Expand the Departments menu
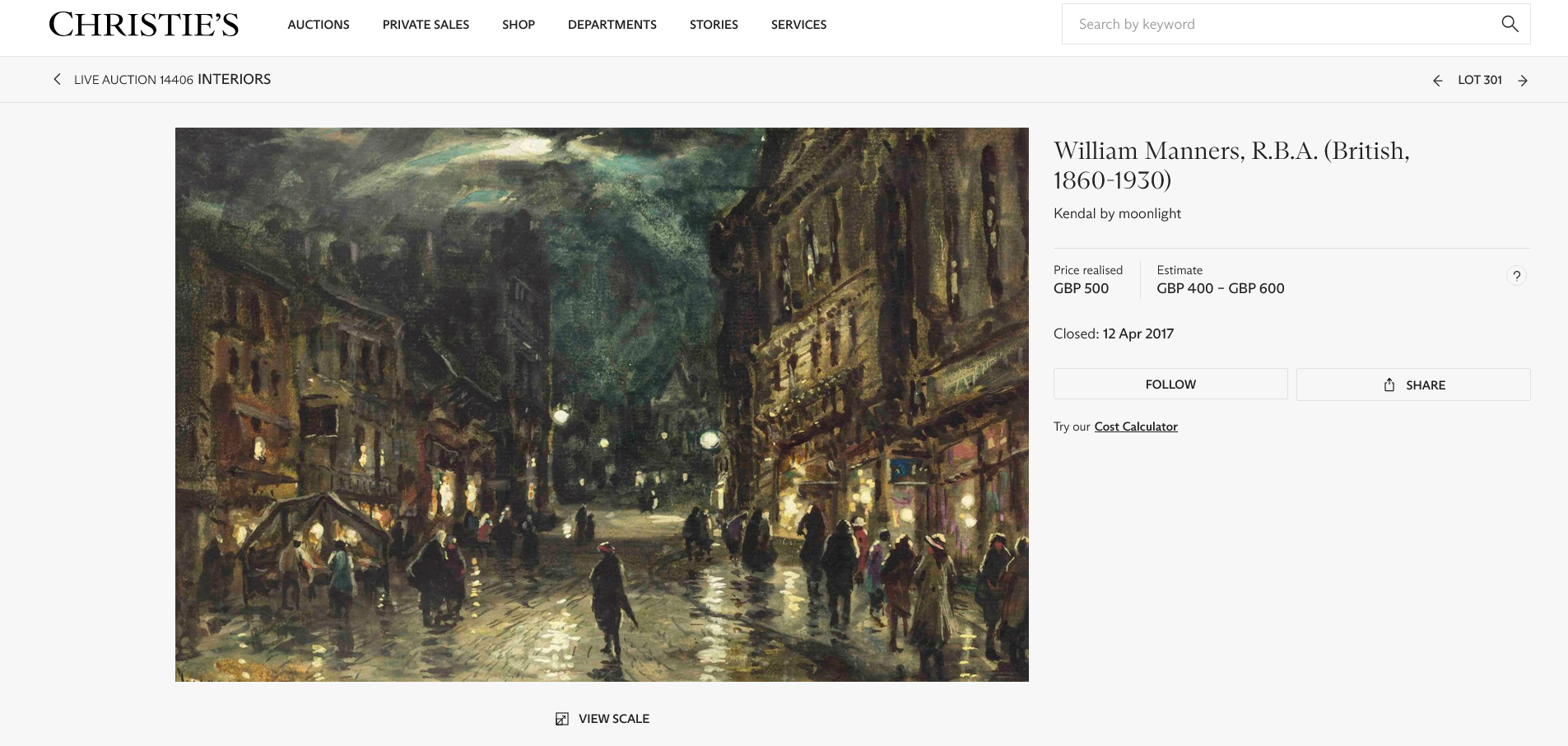The height and width of the screenshot is (746, 1568). pos(612,25)
